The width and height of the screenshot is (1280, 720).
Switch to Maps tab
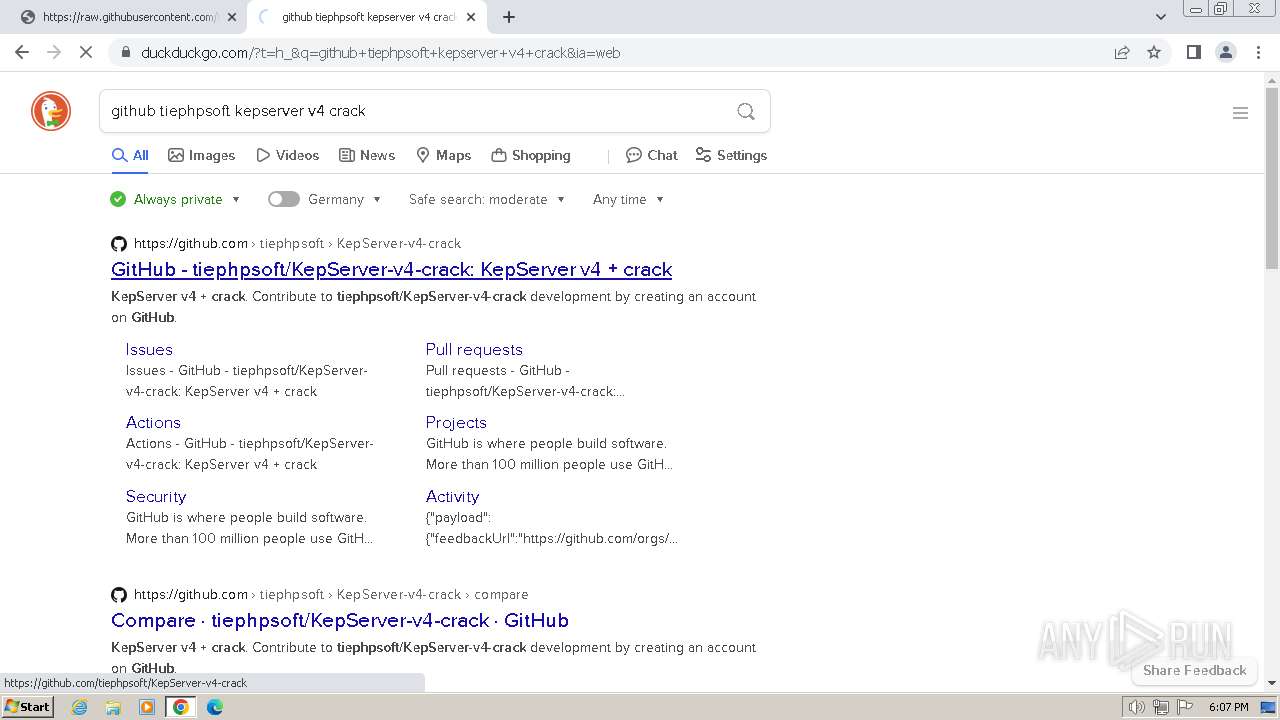click(x=443, y=155)
